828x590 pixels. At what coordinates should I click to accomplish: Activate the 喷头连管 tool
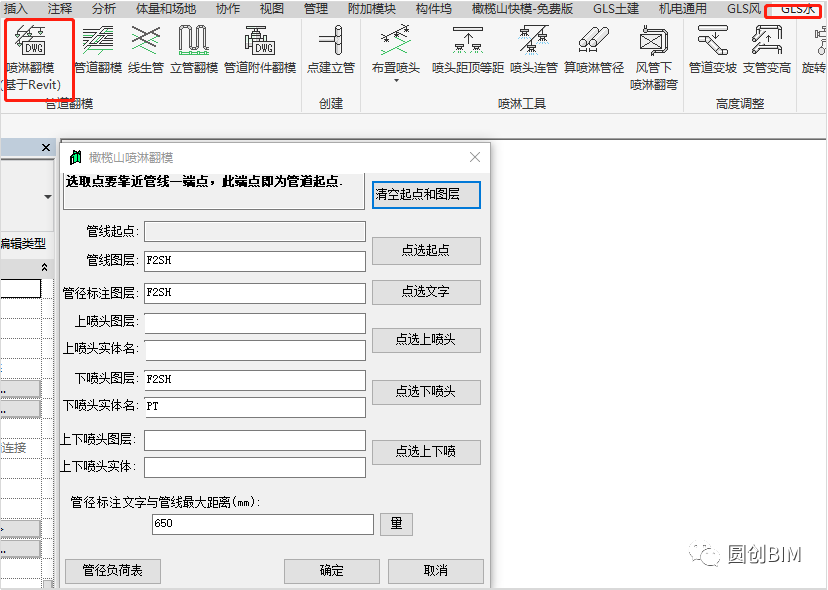[534, 50]
